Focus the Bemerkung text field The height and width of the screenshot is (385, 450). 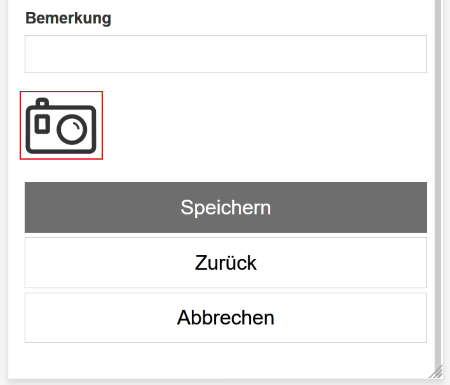coord(226,54)
